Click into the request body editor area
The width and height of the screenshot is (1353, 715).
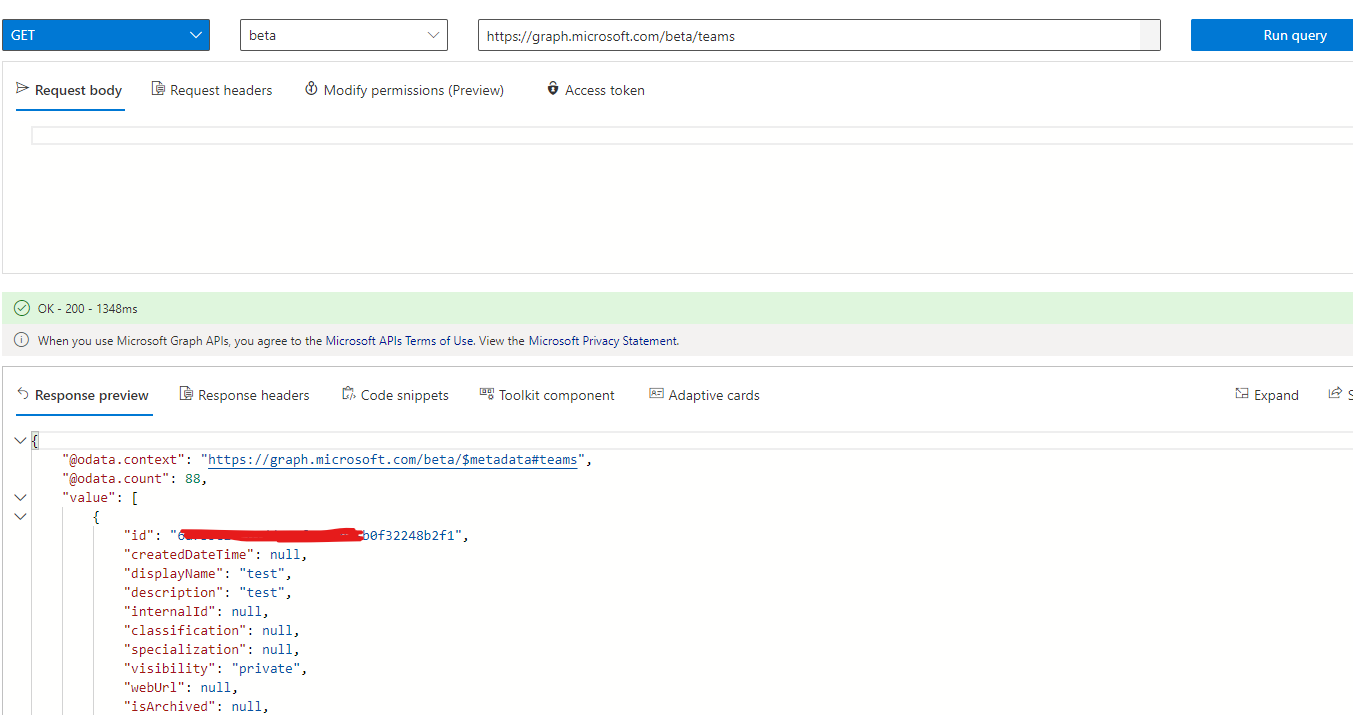692,135
